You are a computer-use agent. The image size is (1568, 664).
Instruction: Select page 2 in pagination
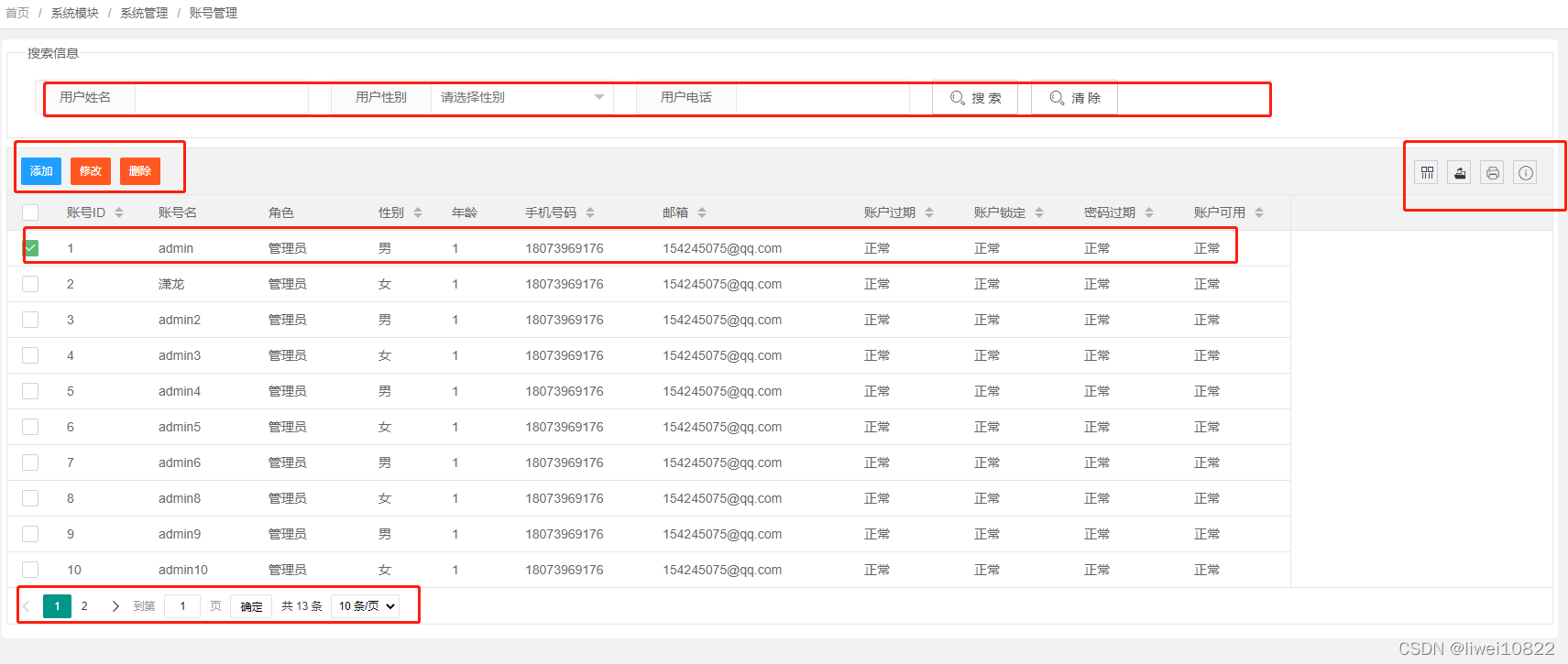click(x=84, y=606)
